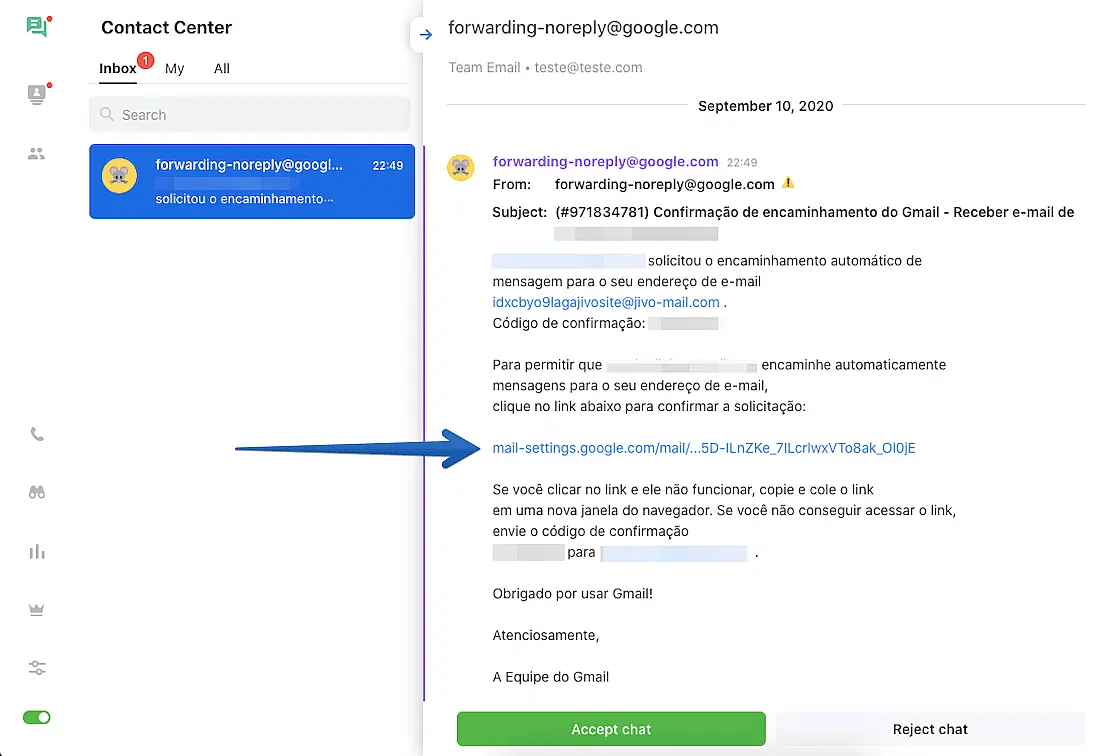
Task: Open the visitors monitor icon with red dot
Action: (37, 95)
